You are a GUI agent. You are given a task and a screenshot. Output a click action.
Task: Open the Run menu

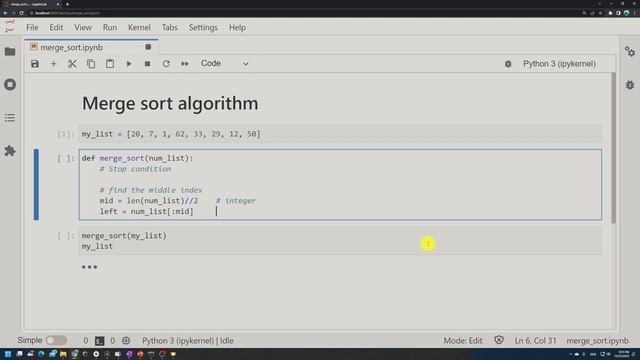point(110,27)
